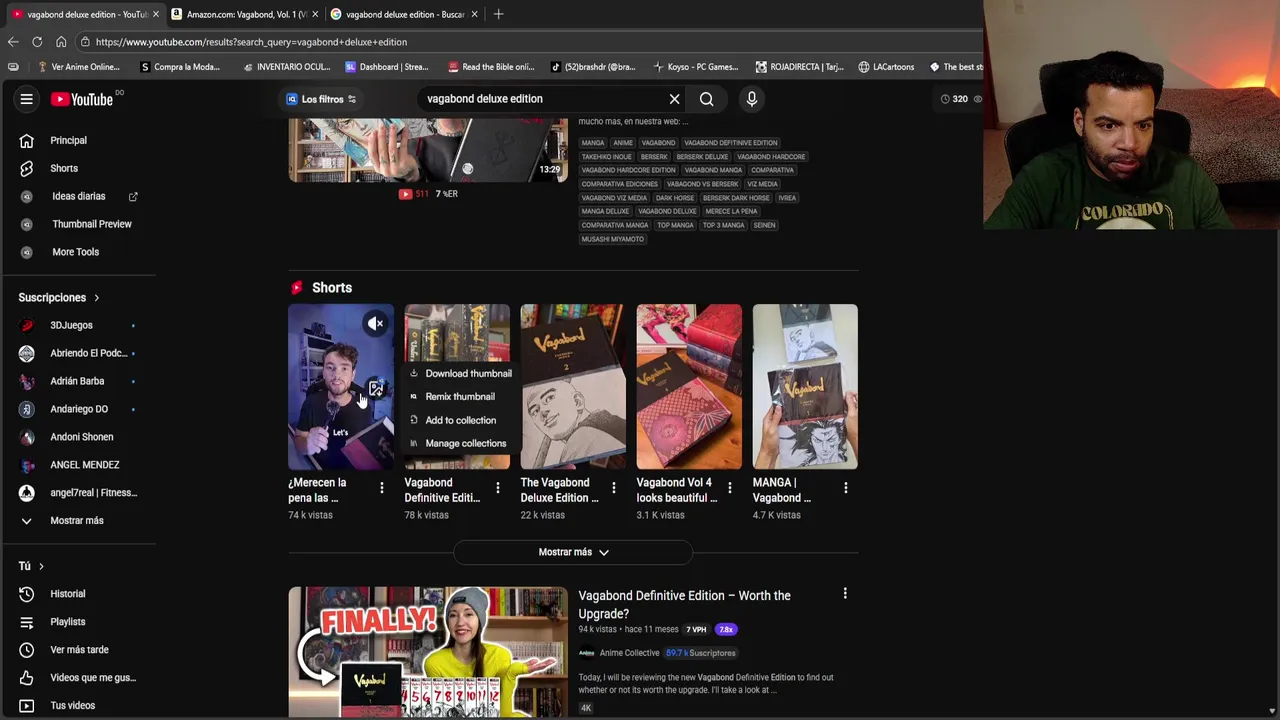Image resolution: width=1280 pixels, height=720 pixels.
Task: Play the FINALLY! video thumbnail
Action: tap(428, 652)
